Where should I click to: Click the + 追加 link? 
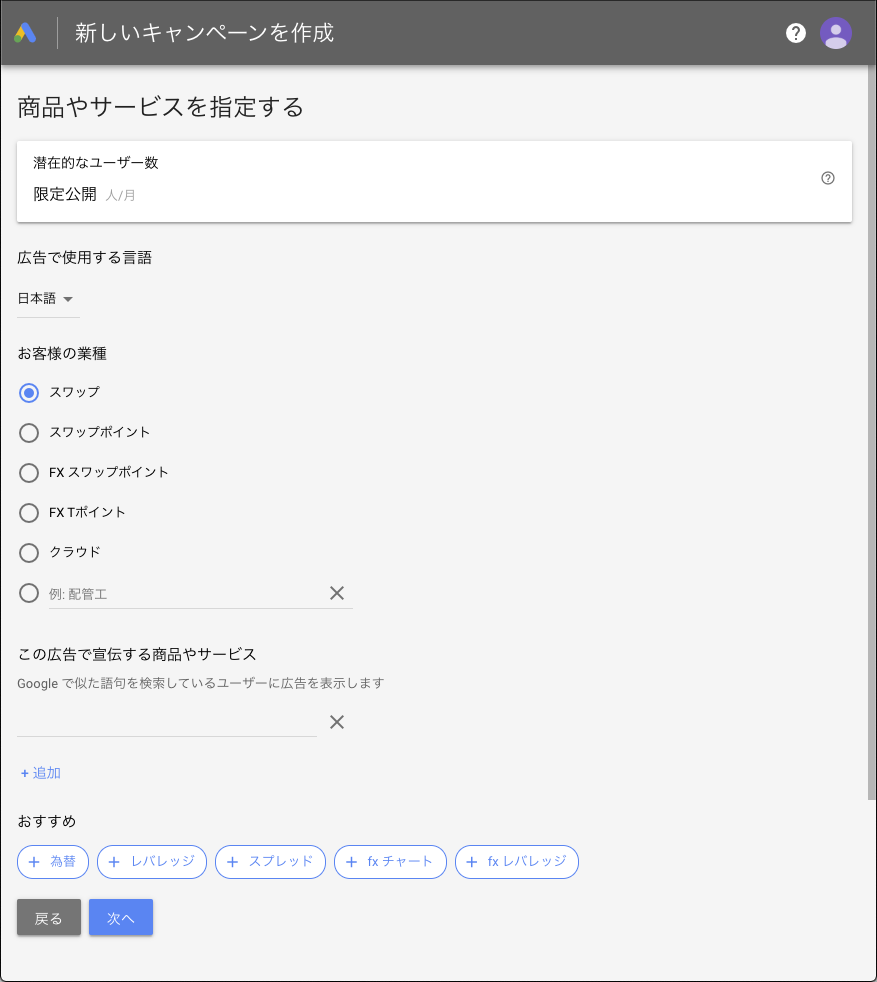pos(41,773)
